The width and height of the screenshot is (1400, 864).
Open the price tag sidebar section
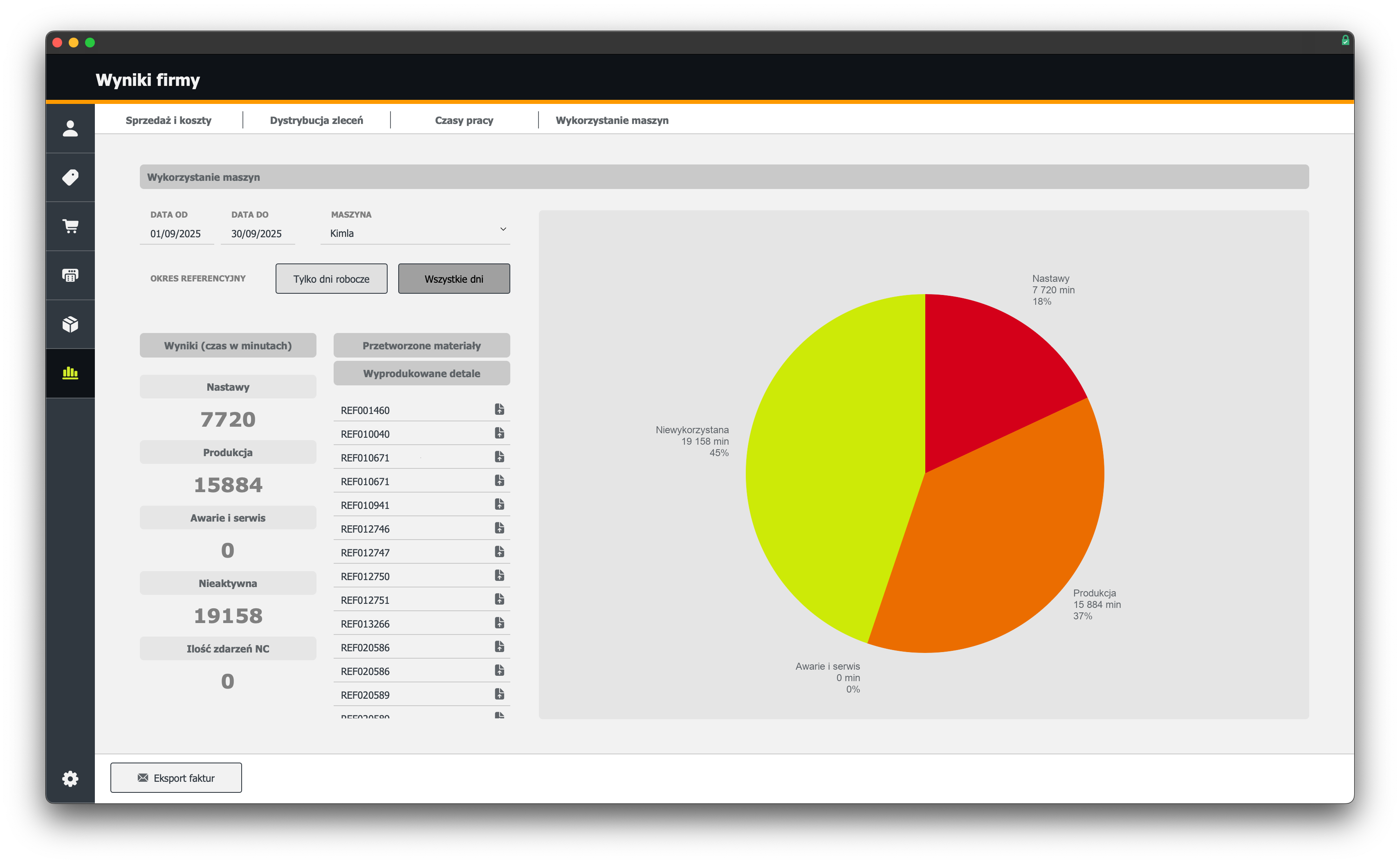pos(70,178)
